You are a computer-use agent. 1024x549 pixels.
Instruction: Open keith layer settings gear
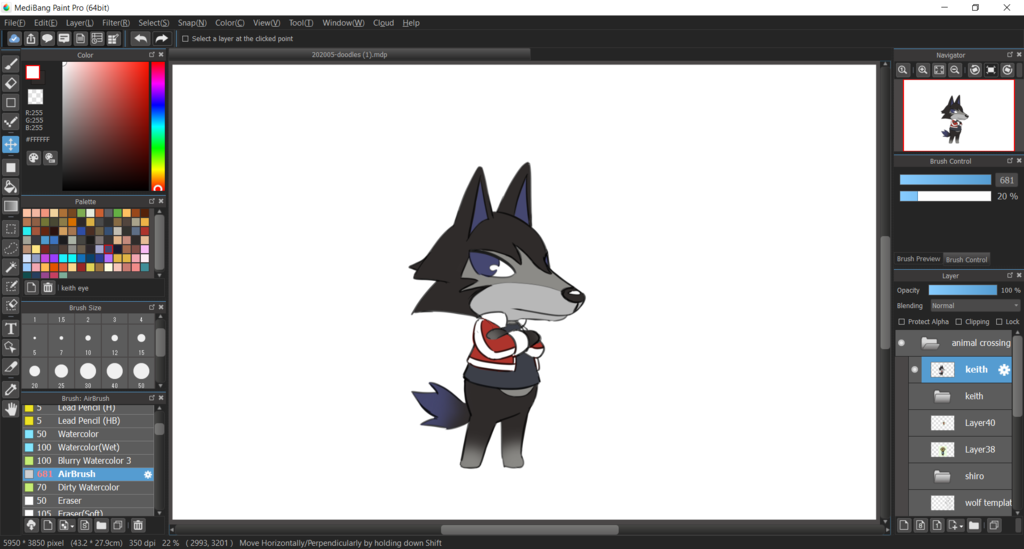point(1004,369)
